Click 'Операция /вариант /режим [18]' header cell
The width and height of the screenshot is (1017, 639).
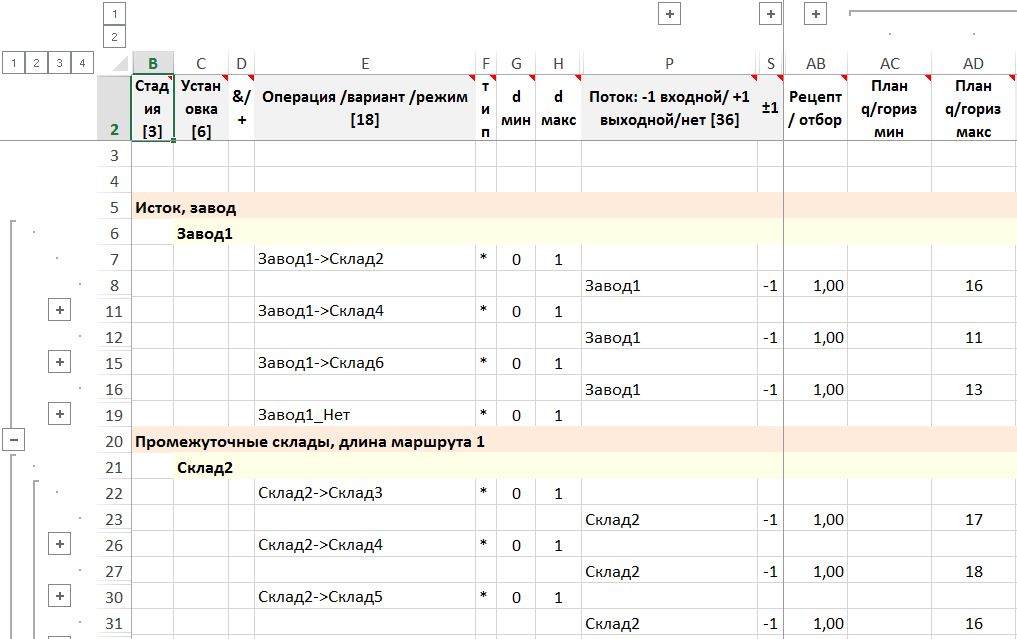click(364, 108)
